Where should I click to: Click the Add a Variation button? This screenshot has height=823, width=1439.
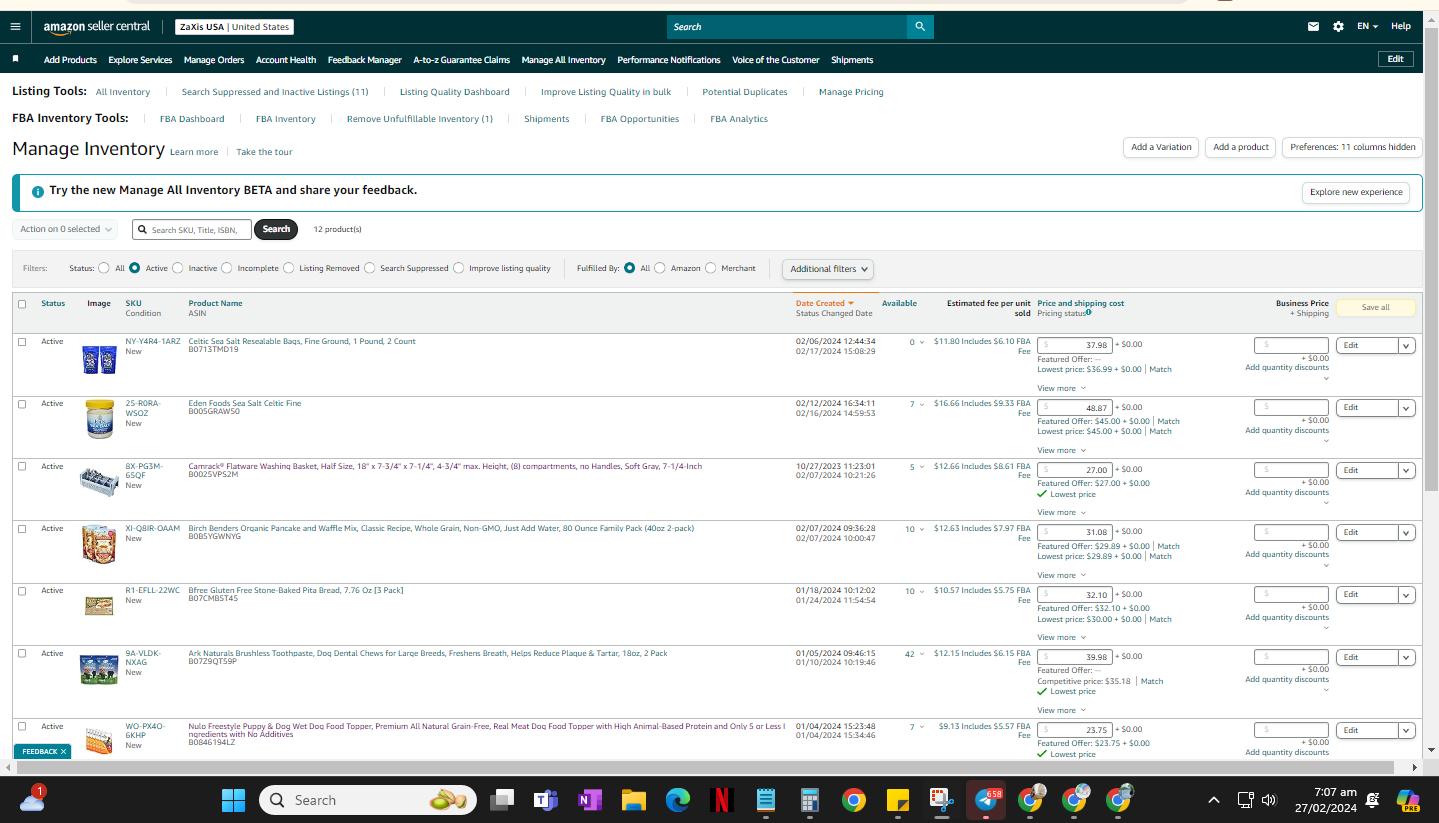click(1161, 147)
